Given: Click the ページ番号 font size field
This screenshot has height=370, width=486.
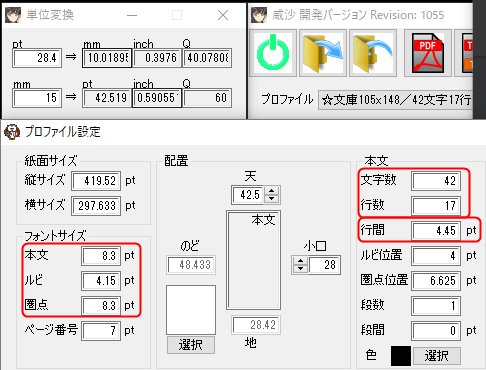Looking at the screenshot, I should coord(101,331).
